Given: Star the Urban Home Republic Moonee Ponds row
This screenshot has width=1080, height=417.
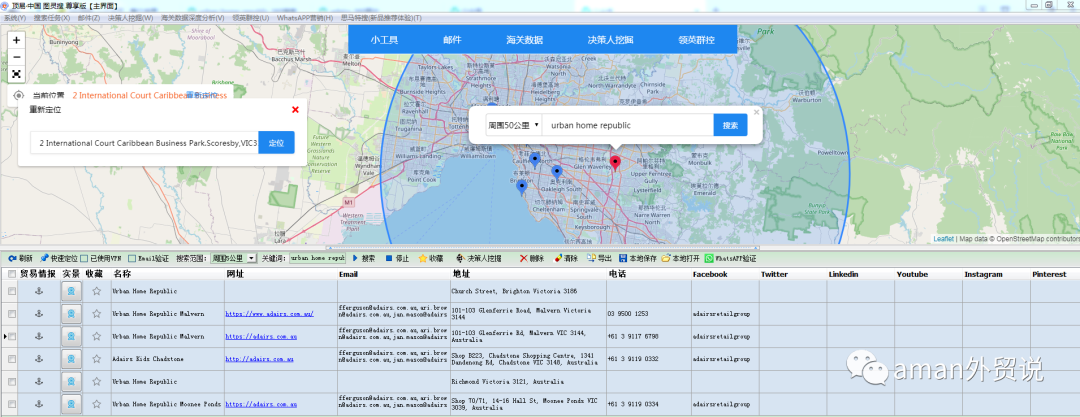Looking at the screenshot, I should coord(96,404).
